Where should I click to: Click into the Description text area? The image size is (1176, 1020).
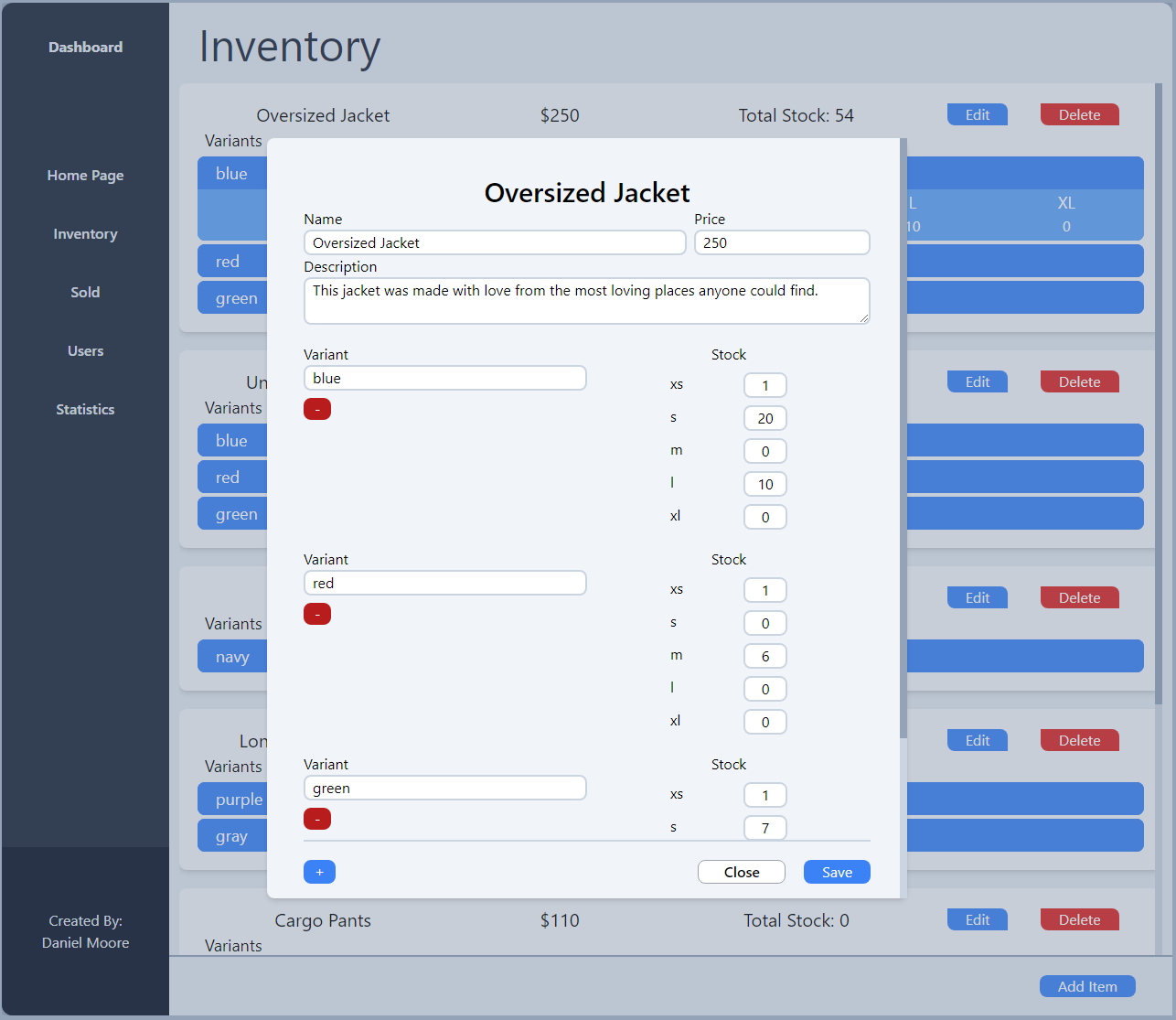(586, 301)
